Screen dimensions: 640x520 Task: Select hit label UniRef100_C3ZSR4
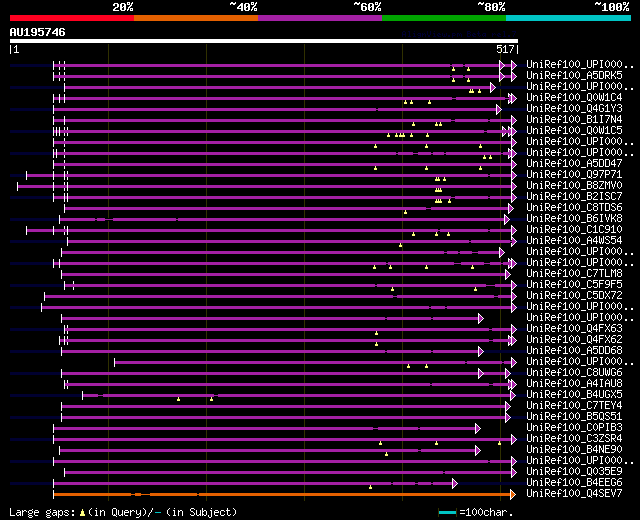(x=574, y=439)
